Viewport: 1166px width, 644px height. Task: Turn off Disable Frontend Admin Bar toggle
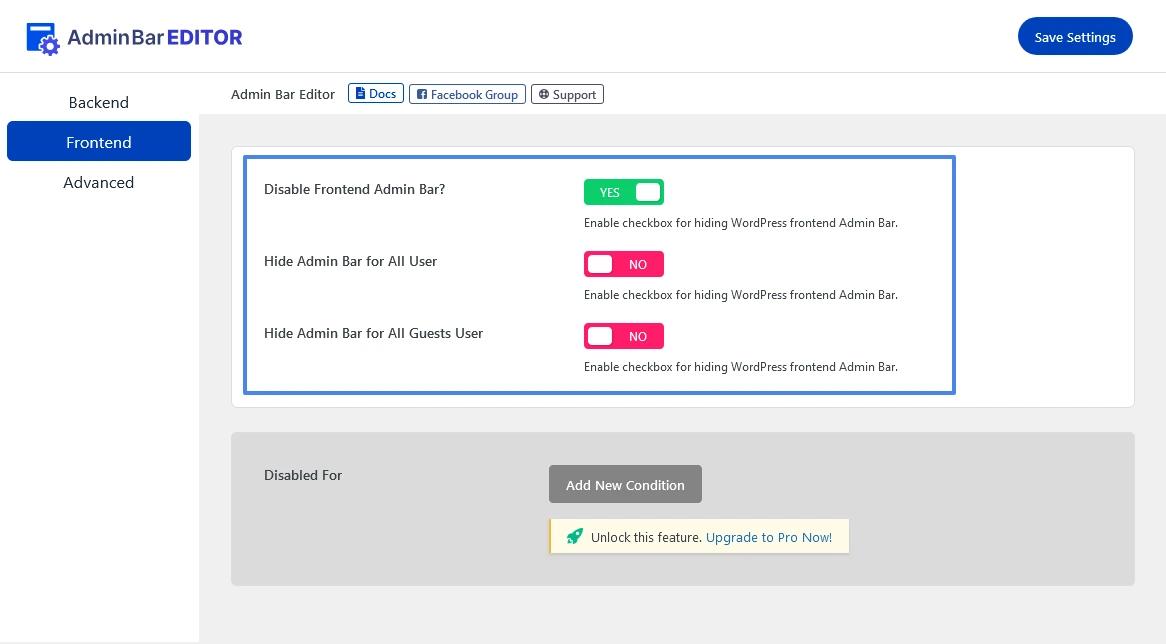(x=623, y=192)
